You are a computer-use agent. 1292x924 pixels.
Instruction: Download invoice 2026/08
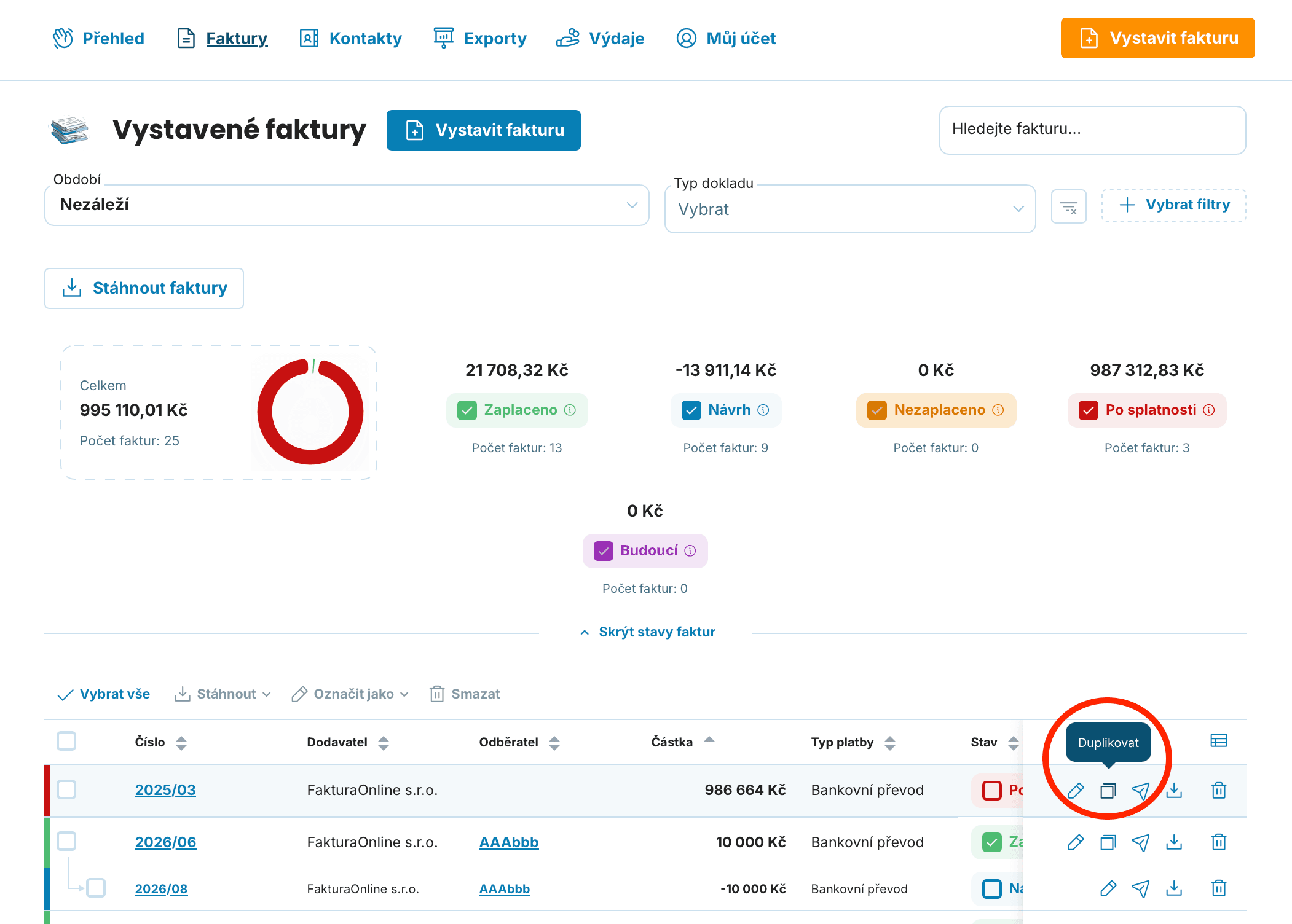point(1174,888)
